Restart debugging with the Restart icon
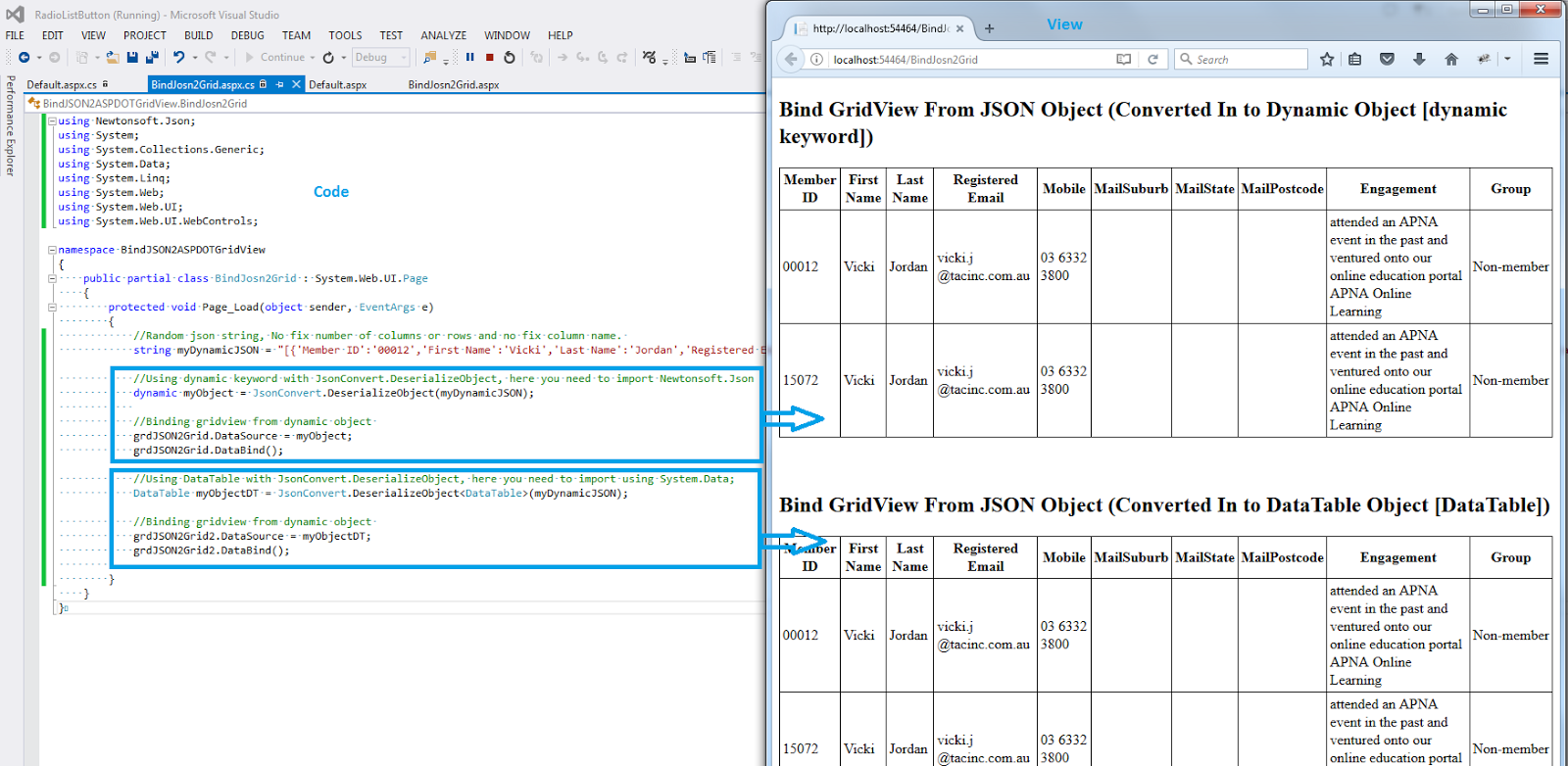 509,57
